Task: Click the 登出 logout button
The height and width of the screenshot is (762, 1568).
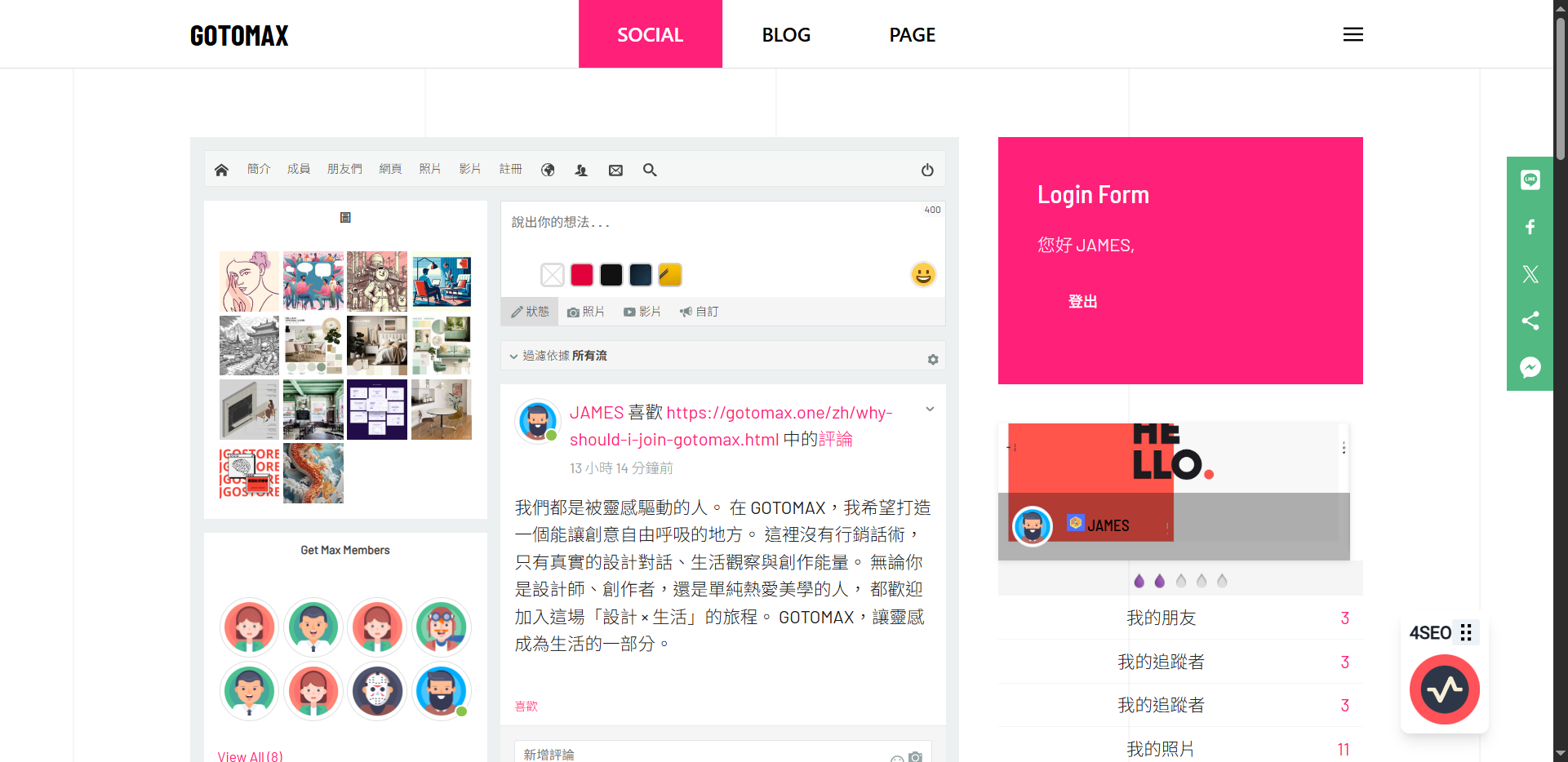Action: pos(1082,302)
